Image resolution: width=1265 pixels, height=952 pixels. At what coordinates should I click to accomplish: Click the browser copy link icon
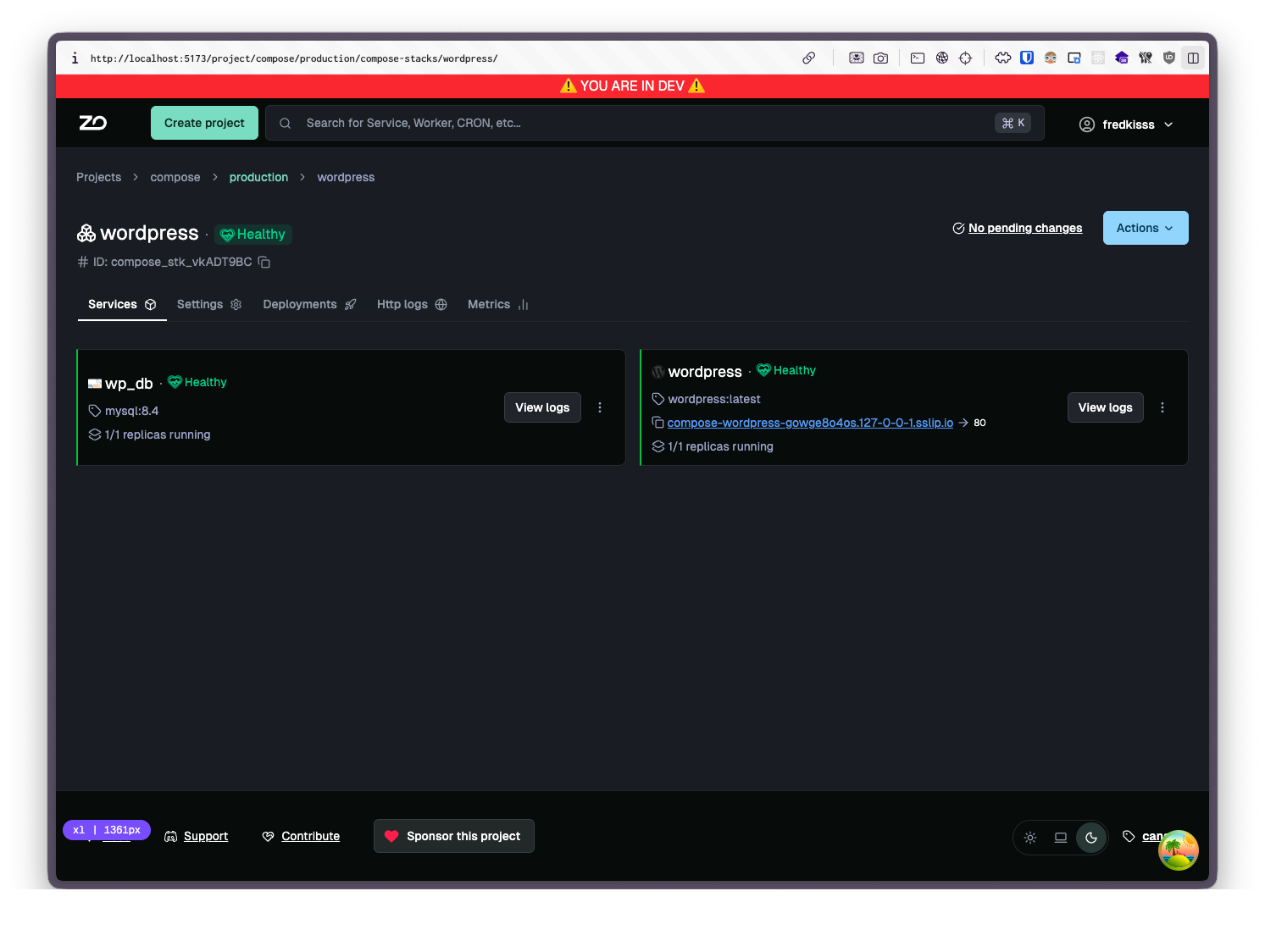(809, 58)
